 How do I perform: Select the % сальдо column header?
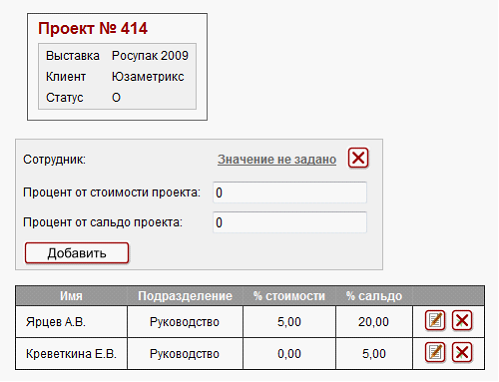coord(374,296)
